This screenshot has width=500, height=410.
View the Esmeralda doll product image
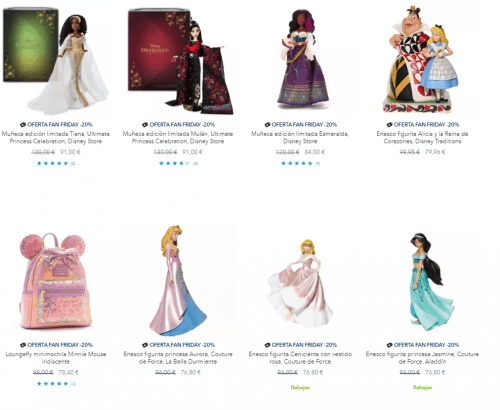(302, 60)
